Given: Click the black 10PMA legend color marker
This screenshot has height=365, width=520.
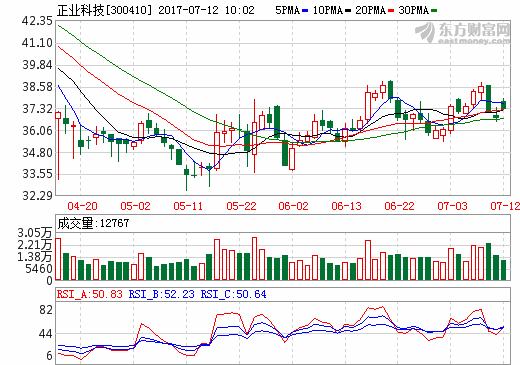Looking at the screenshot, I should [x=348, y=11].
